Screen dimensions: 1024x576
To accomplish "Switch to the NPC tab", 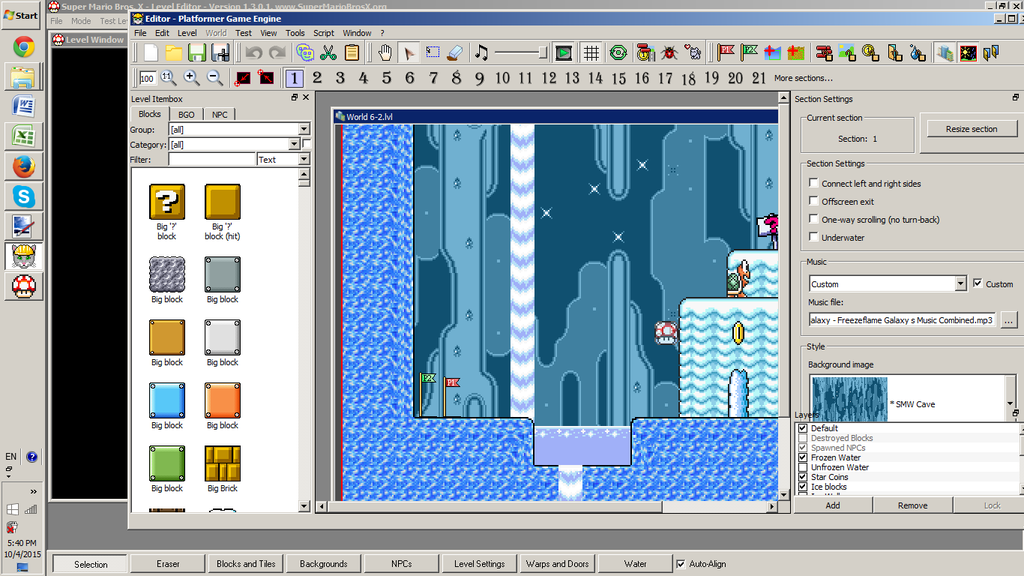I will (x=219, y=114).
